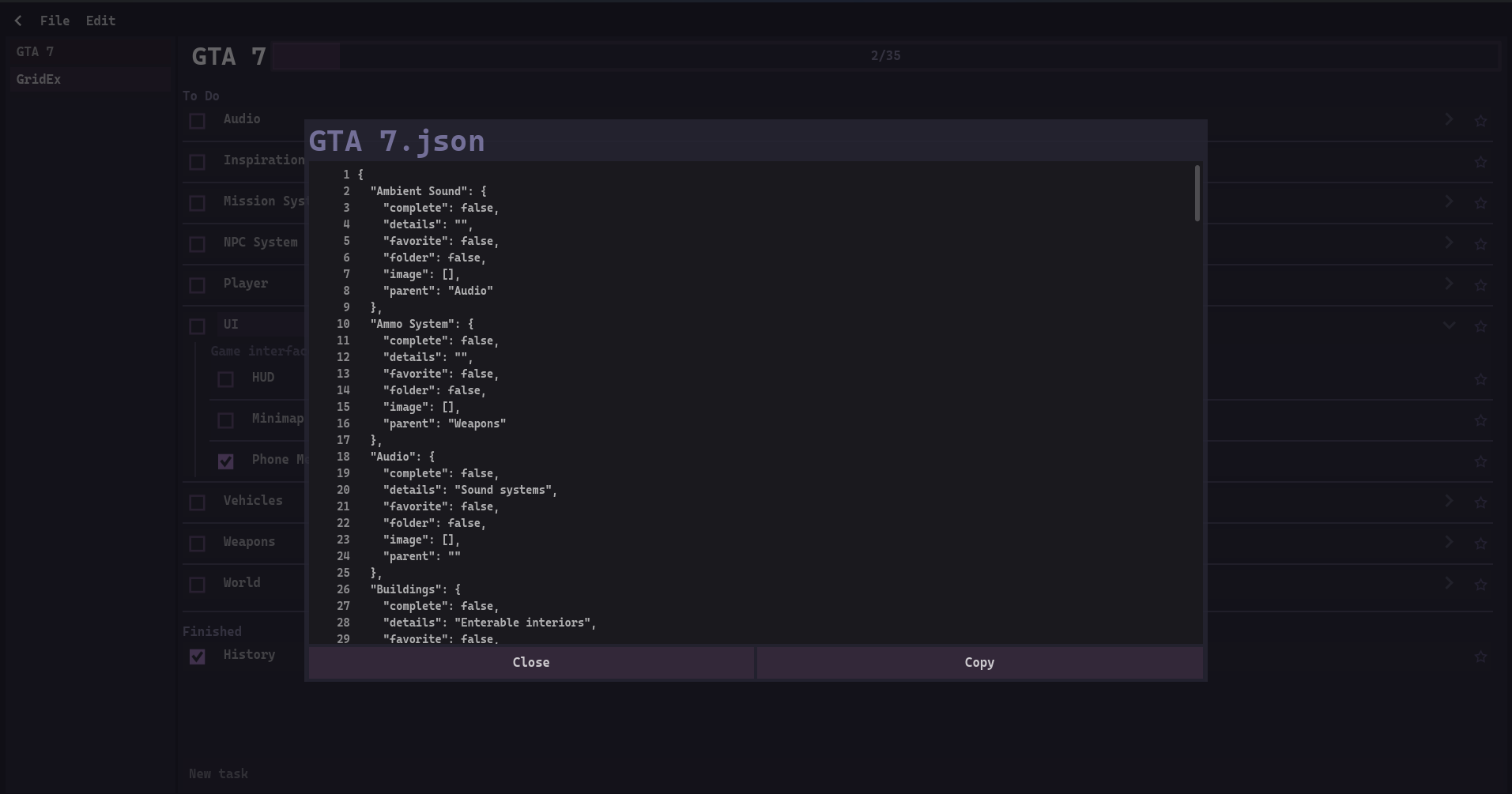Check the NPC System checkbox
This screenshot has height=794, width=1512.
198,244
